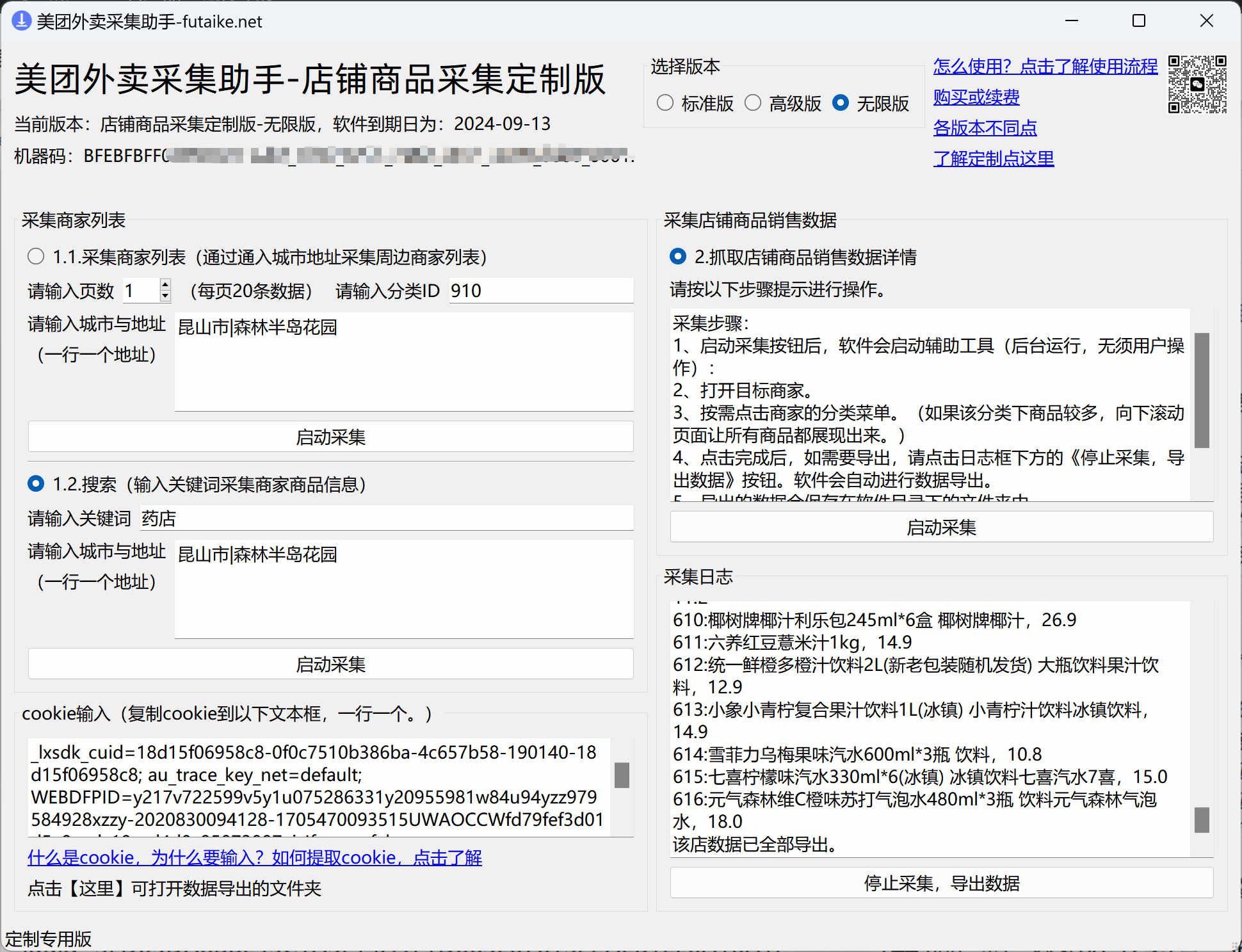Click the QR code image
Image resolution: width=1242 pixels, height=952 pixels.
pyautogui.click(x=1197, y=85)
